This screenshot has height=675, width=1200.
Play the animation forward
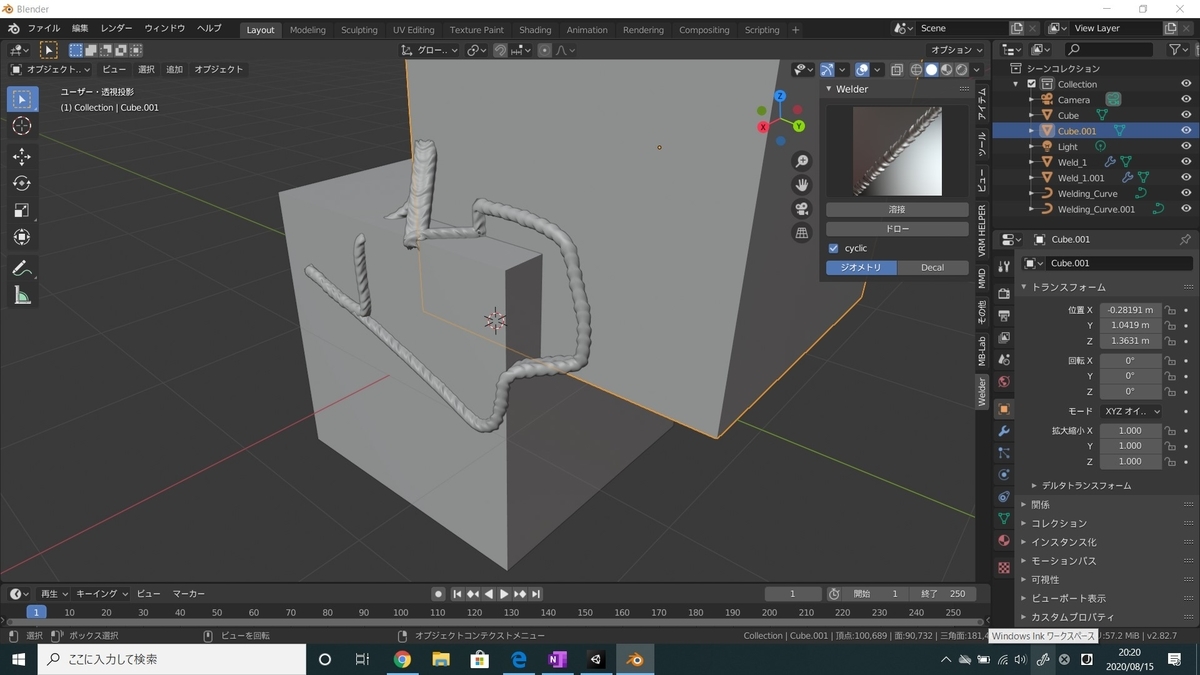click(x=505, y=594)
